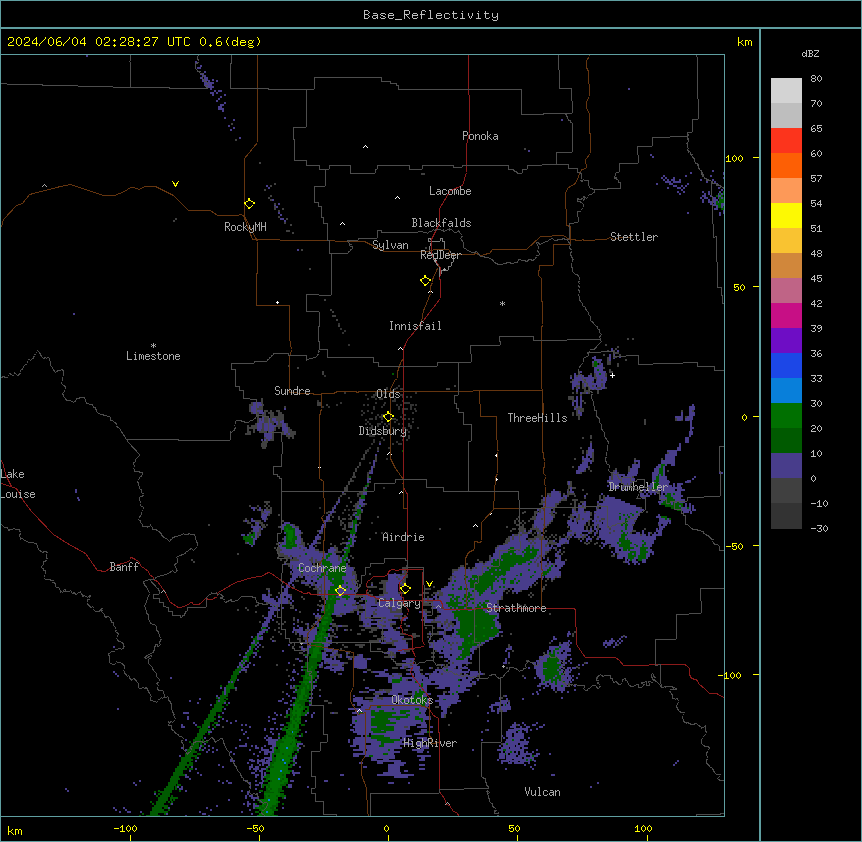Screen dimensions: 862x842
Task: Click the Stettler town label
Action: [x=634, y=237]
